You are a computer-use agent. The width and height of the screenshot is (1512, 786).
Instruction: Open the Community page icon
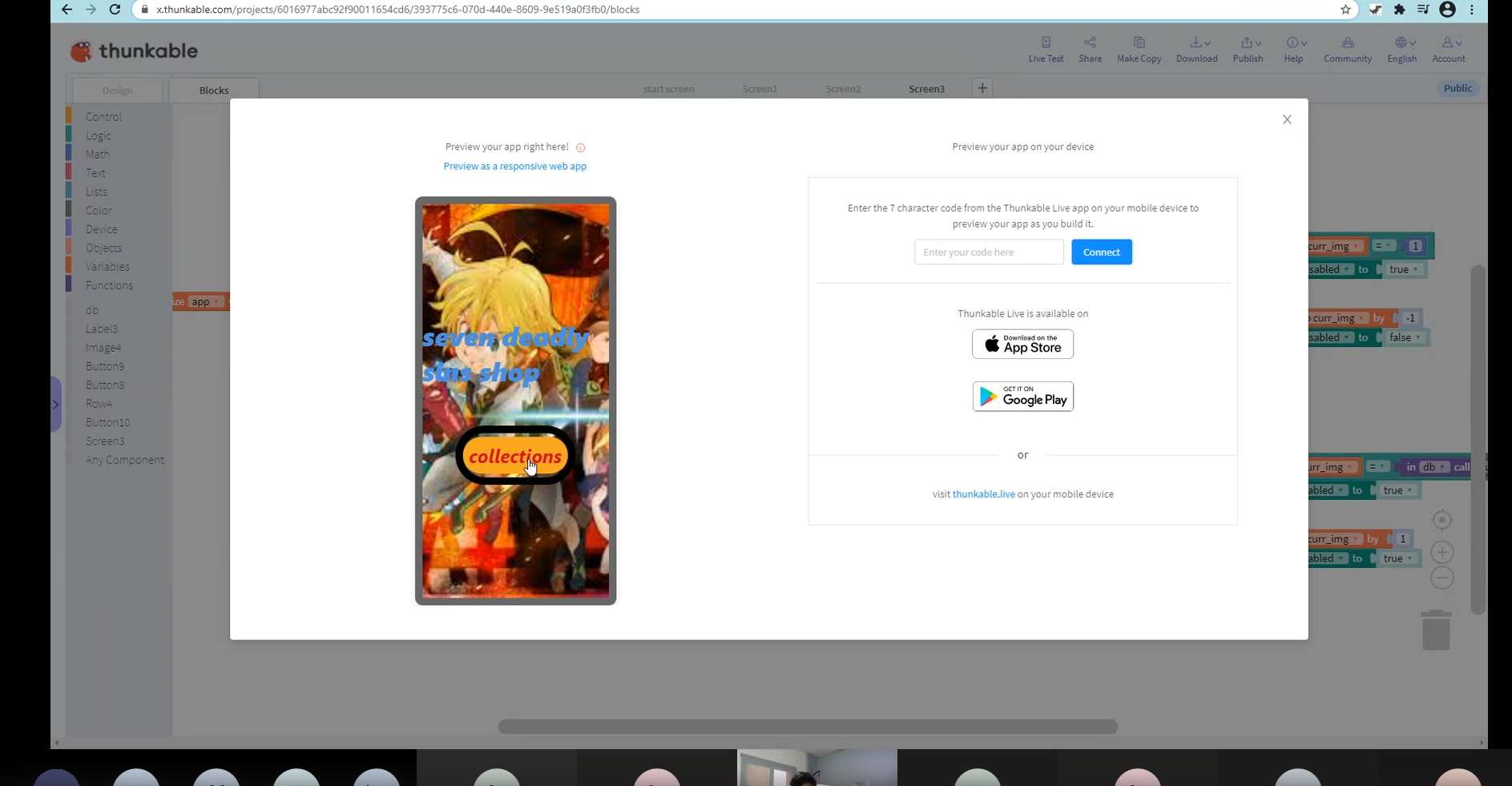[x=1348, y=42]
